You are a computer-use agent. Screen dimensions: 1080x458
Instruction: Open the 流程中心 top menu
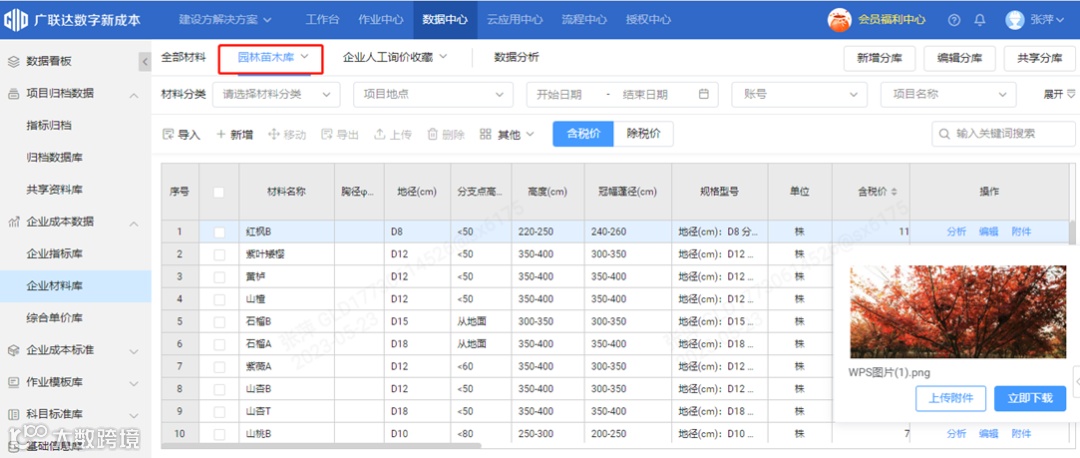584,20
